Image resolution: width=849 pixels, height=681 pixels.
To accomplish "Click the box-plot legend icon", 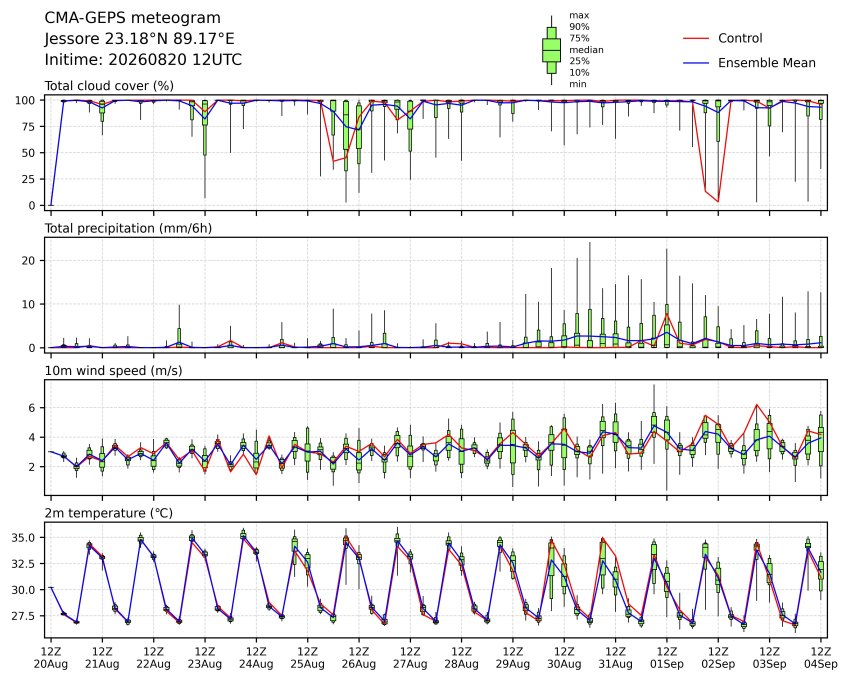I will coord(551,50).
